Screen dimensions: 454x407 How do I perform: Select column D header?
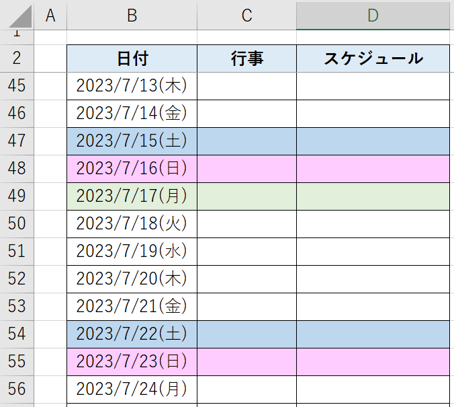click(373, 15)
